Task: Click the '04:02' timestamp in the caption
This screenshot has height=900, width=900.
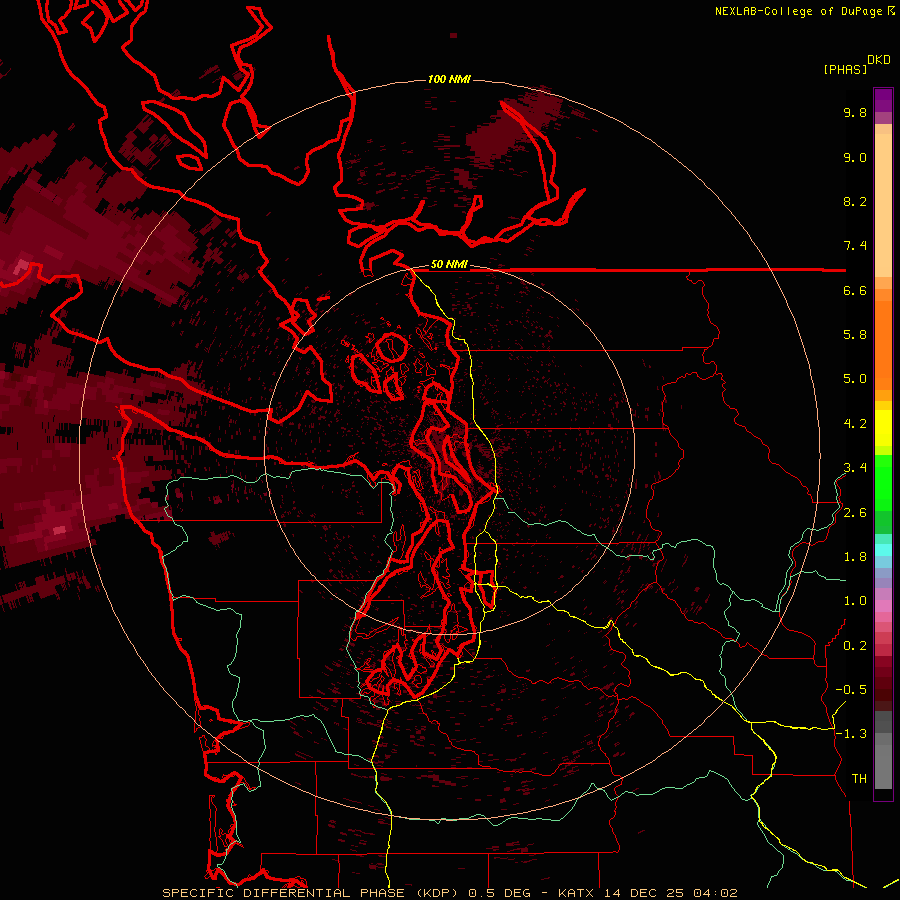Action: coord(715,893)
